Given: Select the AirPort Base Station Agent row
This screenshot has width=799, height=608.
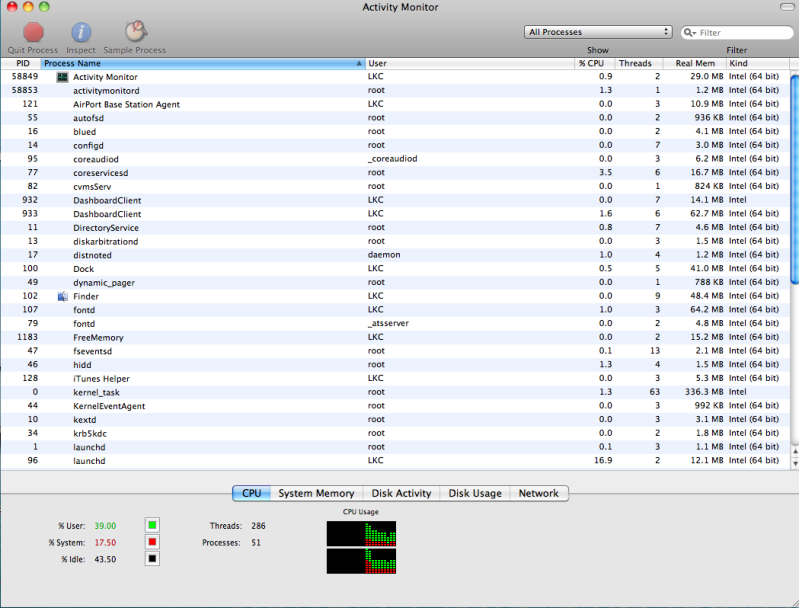Looking at the screenshot, I should 395,104.
